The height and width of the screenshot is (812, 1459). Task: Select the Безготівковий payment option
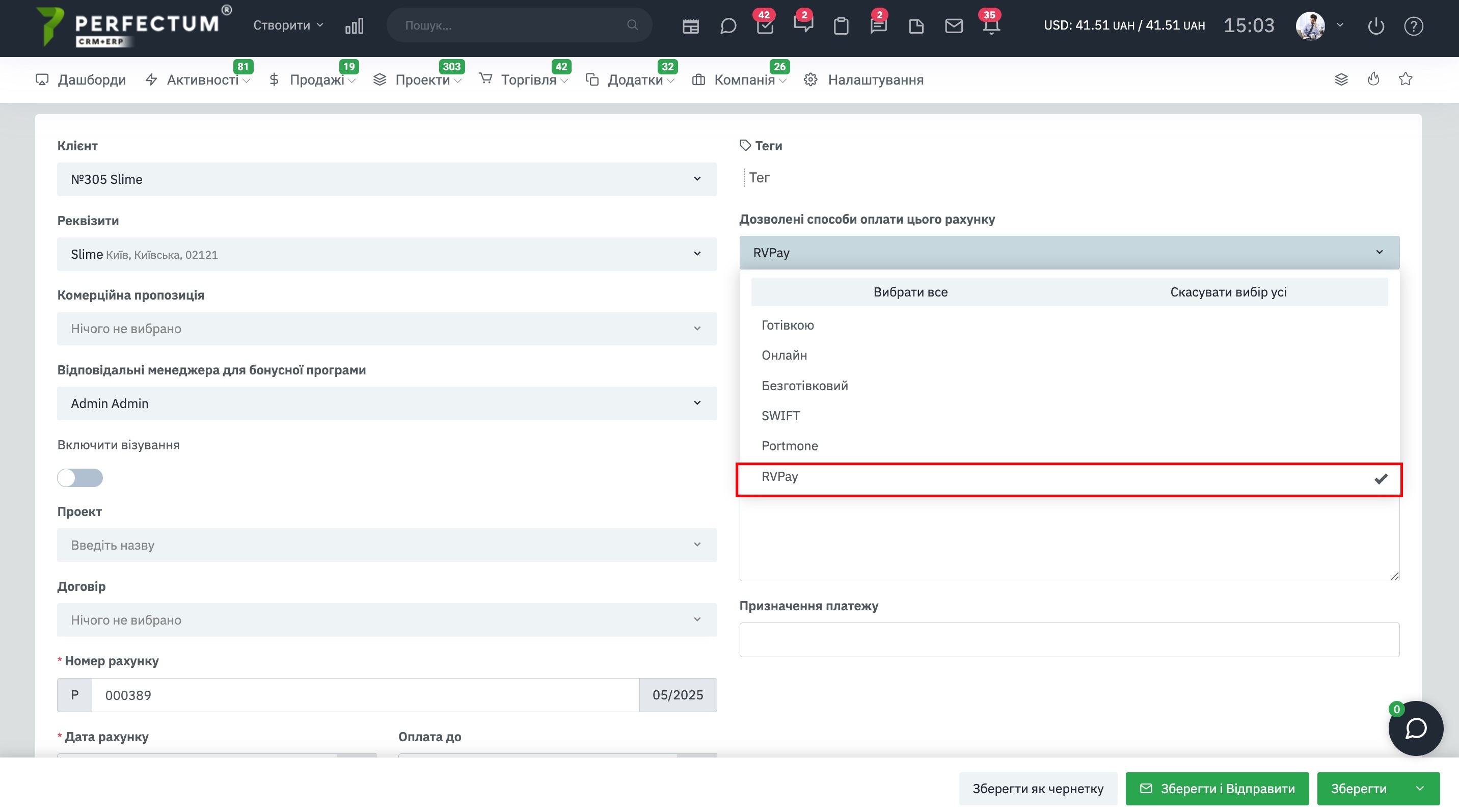(1069, 386)
